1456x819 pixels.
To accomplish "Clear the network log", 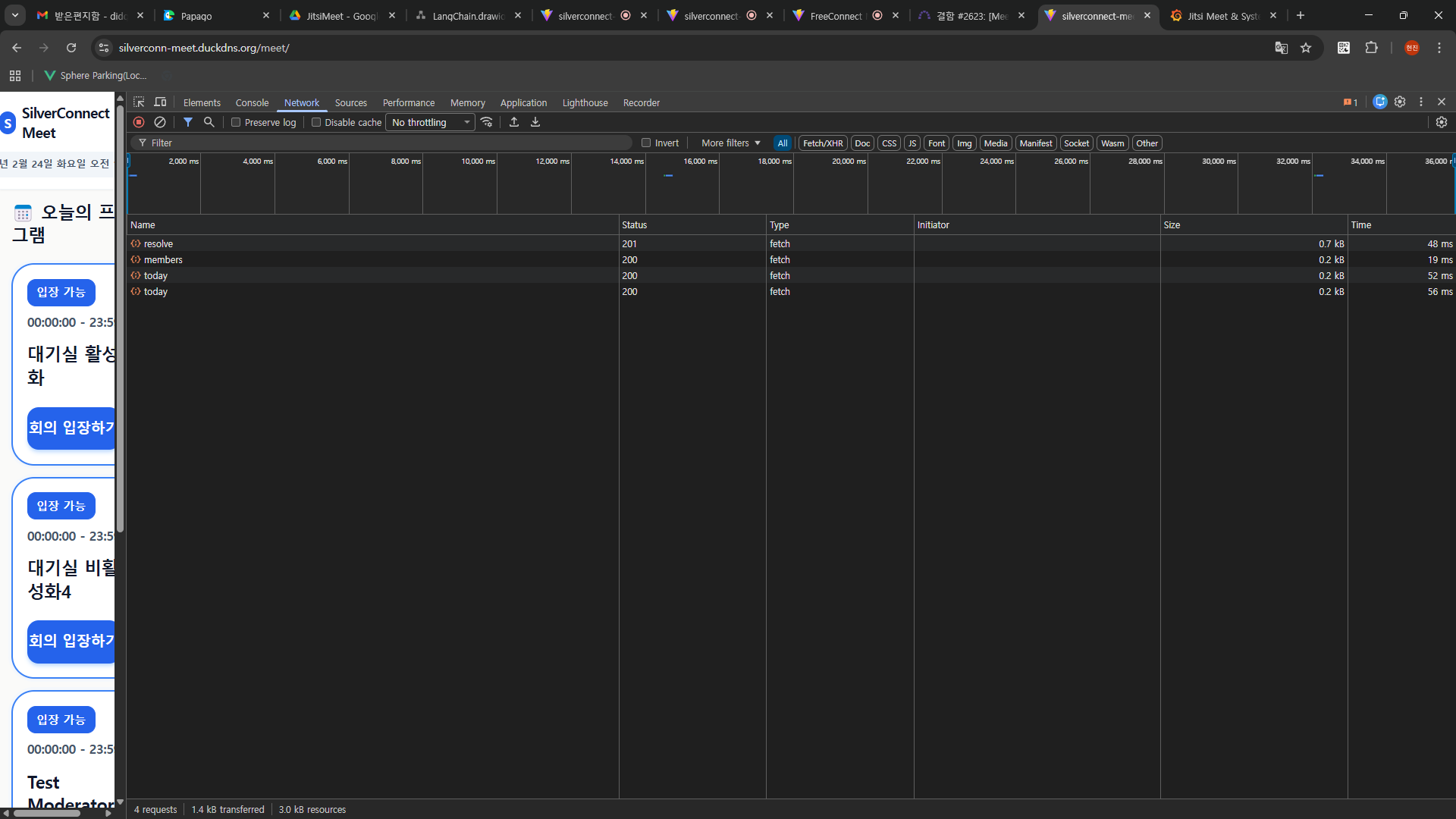I will [160, 122].
